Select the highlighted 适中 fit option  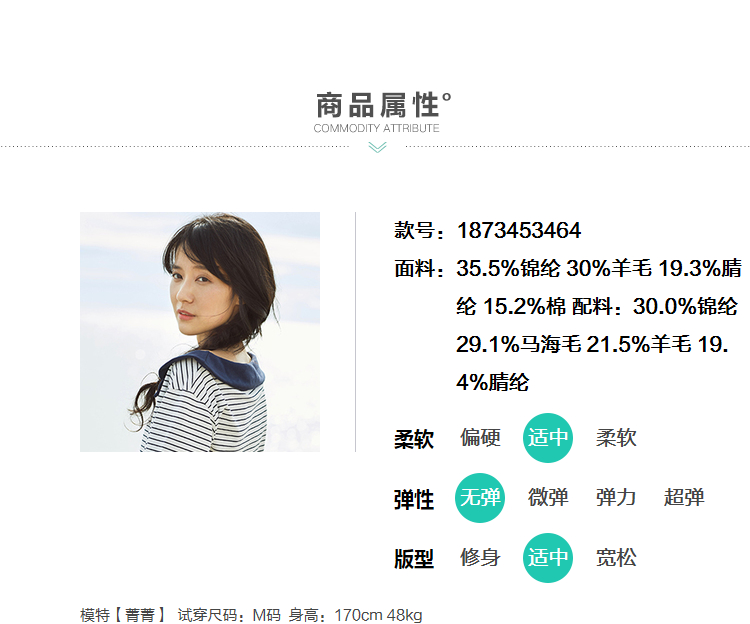point(548,558)
